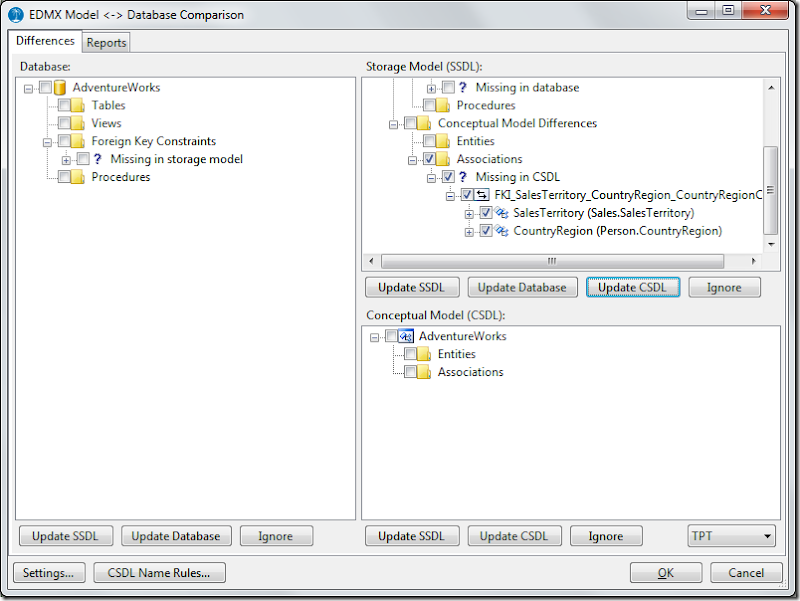Screen dimensions: 800x601
Task: Open the Settings... dialog
Action: 49,573
